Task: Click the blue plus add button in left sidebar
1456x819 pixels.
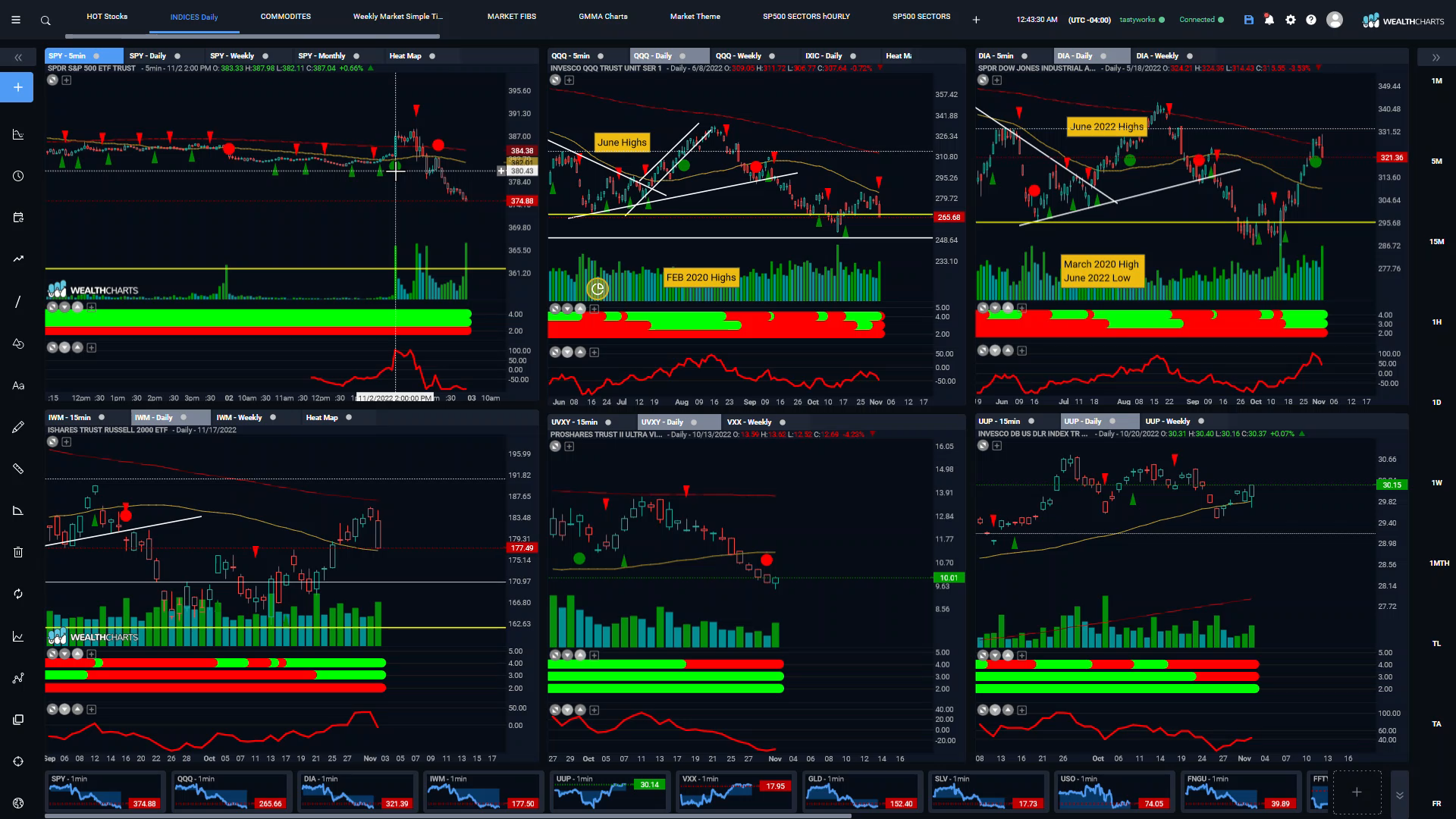Action: coord(18,87)
